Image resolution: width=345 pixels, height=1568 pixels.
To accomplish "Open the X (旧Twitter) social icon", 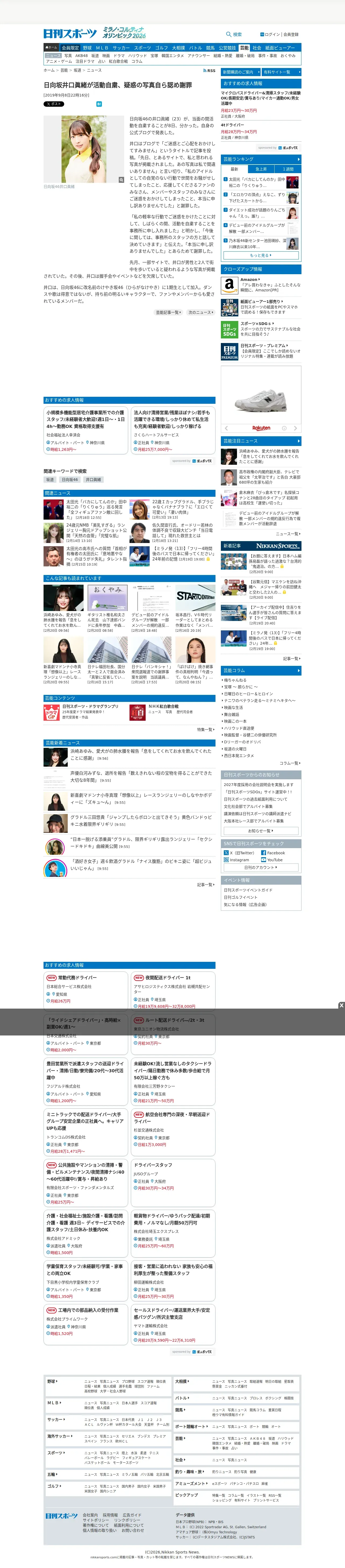I will [226, 853].
